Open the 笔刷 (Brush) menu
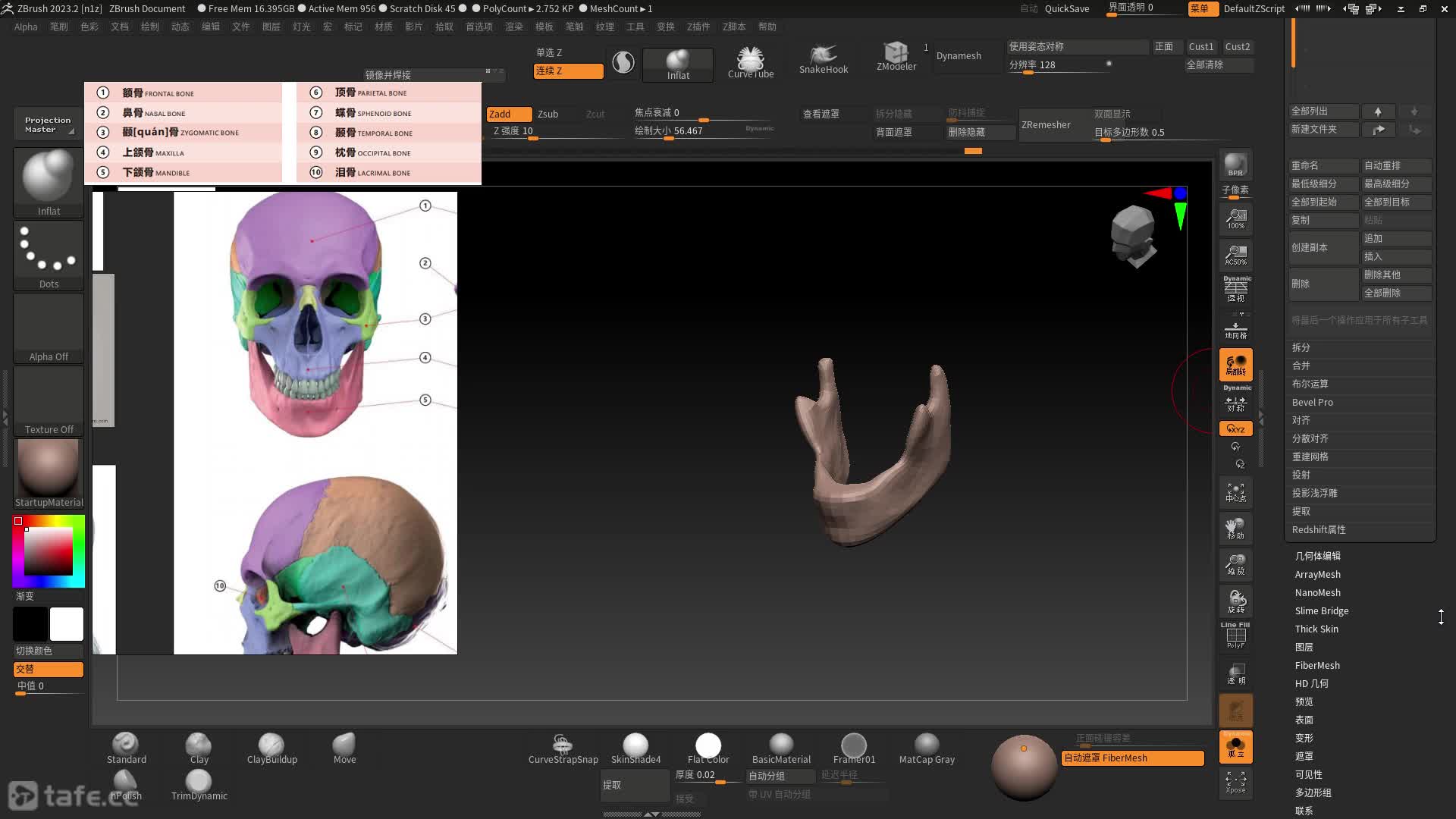Viewport: 1456px width, 819px height. [59, 27]
